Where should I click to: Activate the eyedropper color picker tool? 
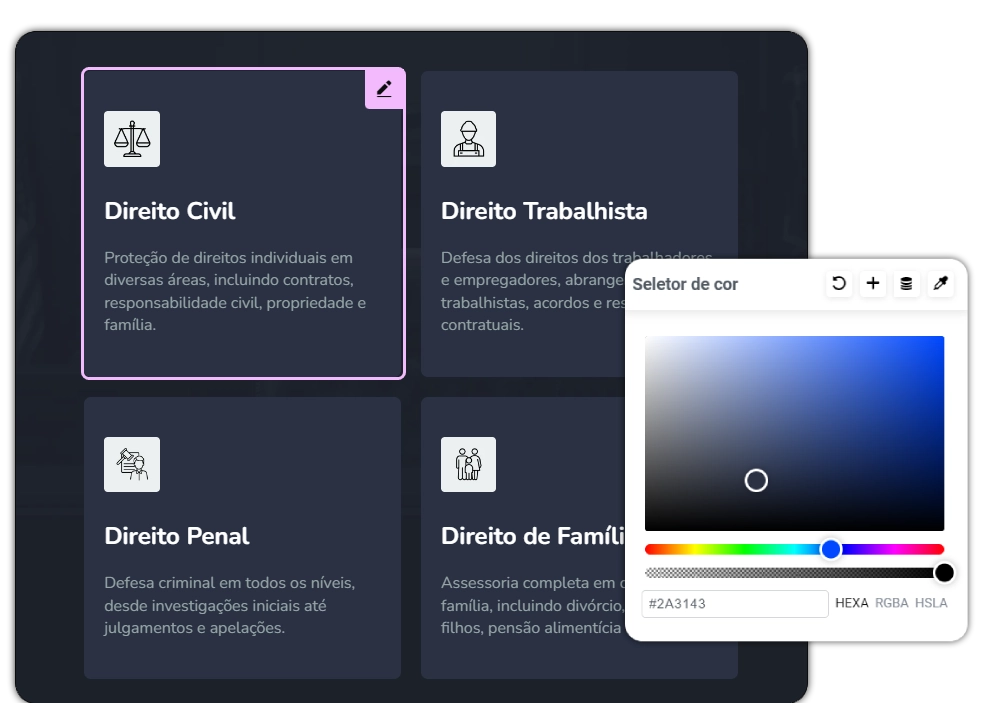tap(940, 284)
